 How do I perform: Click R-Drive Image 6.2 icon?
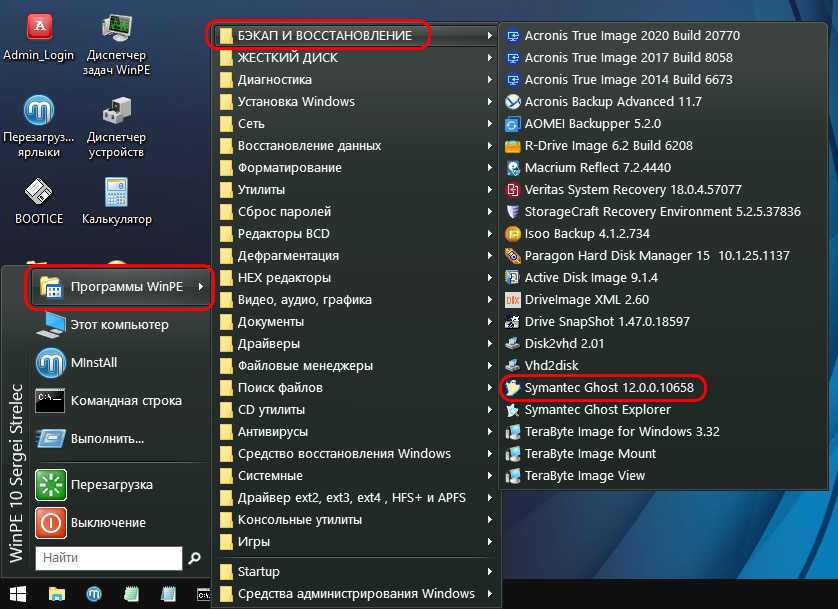click(513, 146)
